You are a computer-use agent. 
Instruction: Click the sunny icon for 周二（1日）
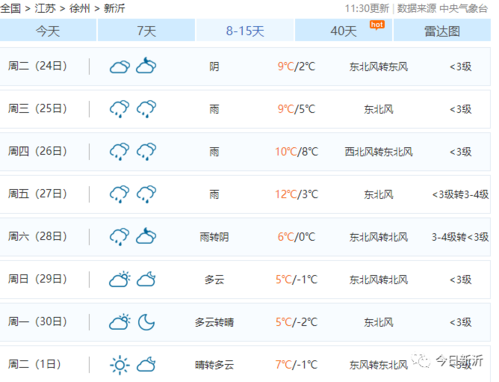120,365
